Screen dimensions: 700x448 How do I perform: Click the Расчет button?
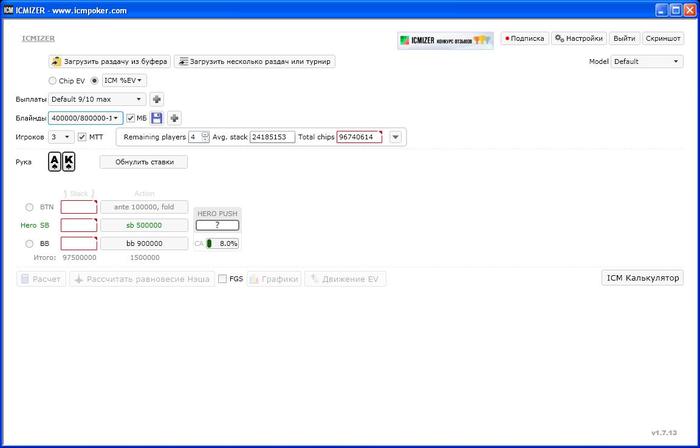tap(41, 279)
